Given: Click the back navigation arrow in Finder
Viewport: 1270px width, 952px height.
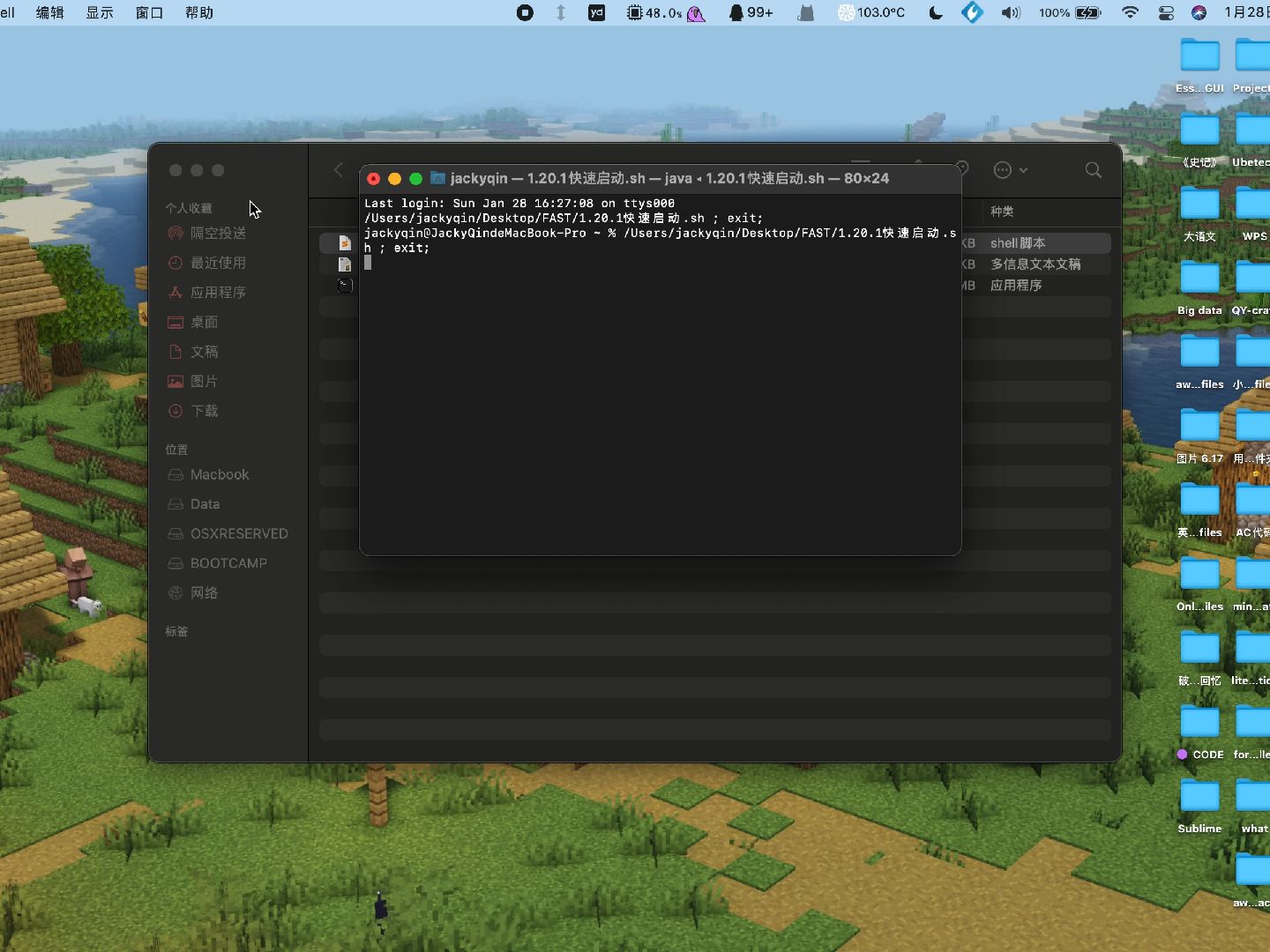Looking at the screenshot, I should 338,170.
